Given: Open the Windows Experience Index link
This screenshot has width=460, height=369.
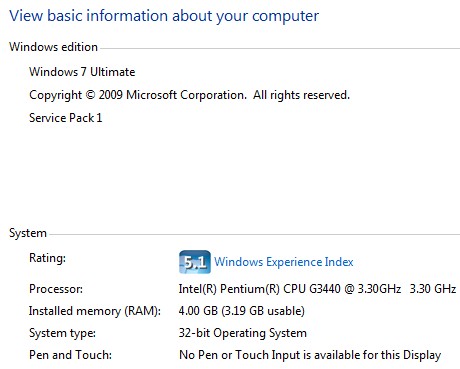Looking at the screenshot, I should pyautogui.click(x=284, y=262).
